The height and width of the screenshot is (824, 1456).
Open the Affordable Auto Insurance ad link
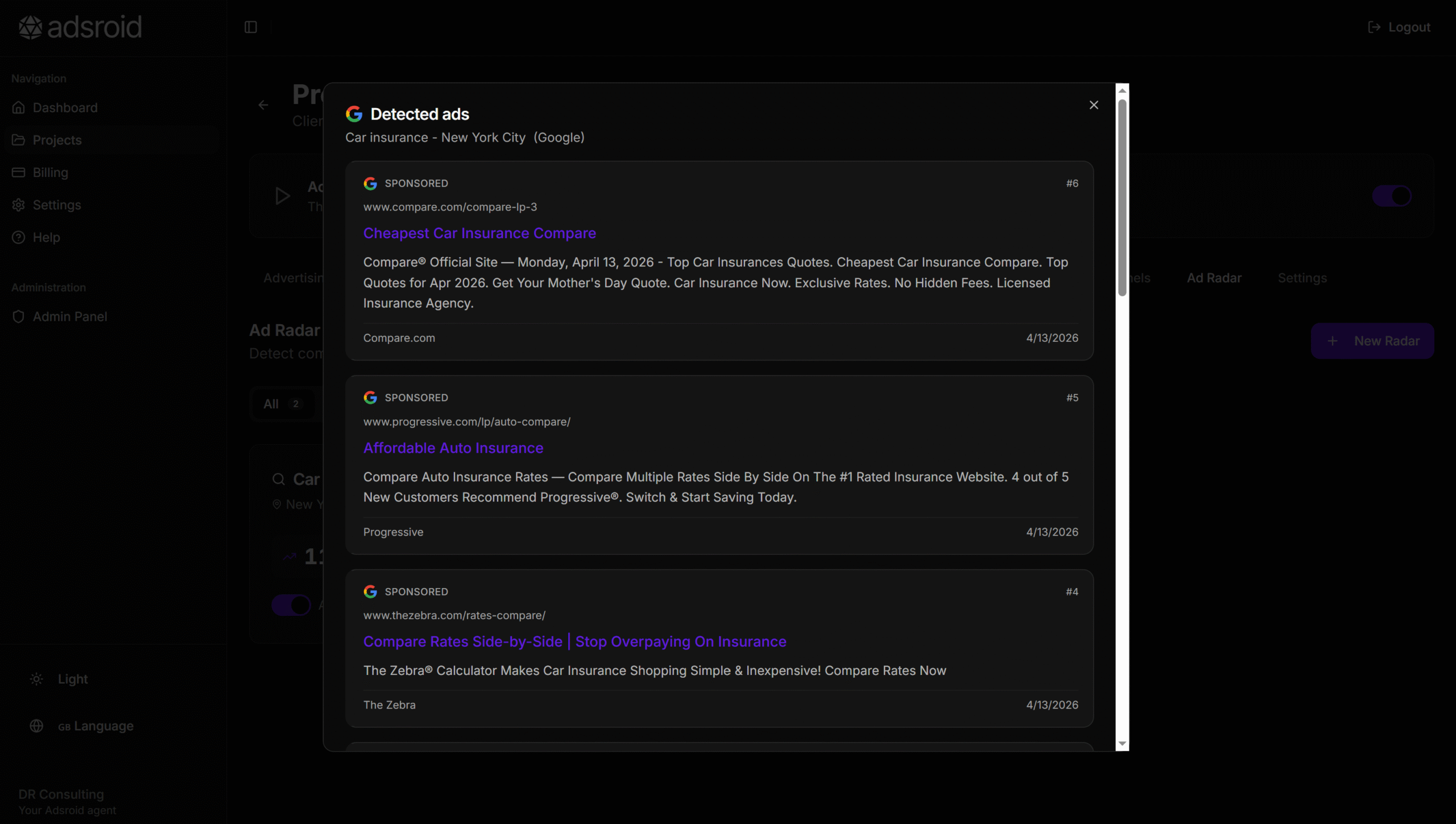453,448
